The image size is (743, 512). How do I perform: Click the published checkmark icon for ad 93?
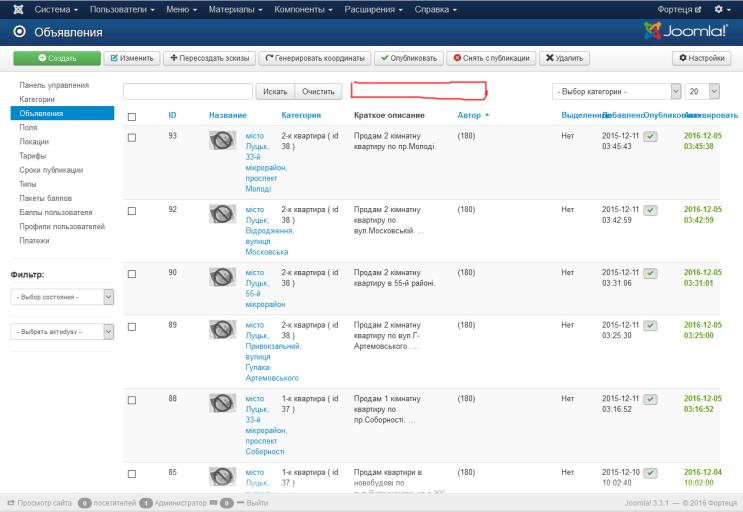pyautogui.click(x=650, y=137)
